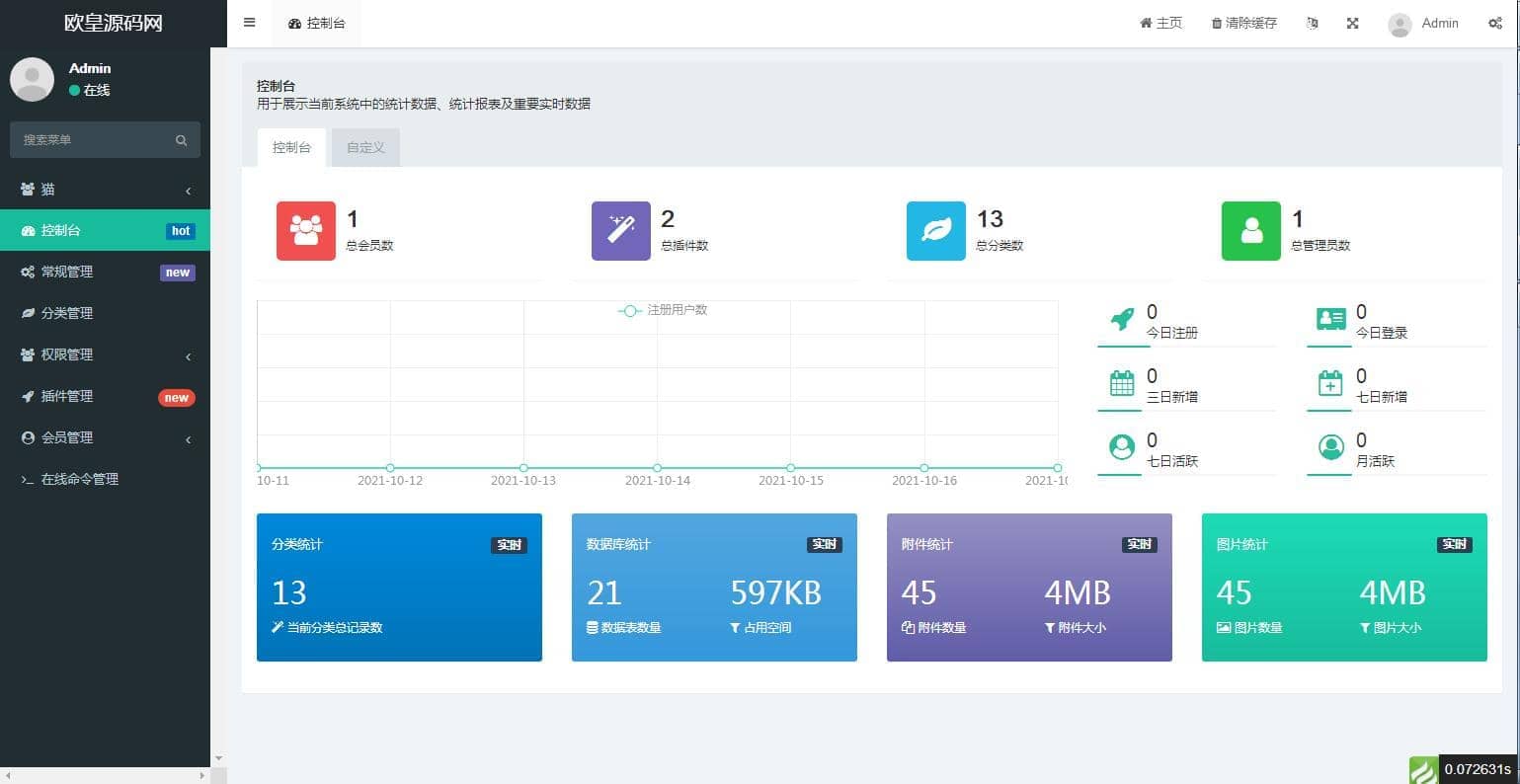This screenshot has height=784, width=1520.
Task: Click the purple magic wand plugins icon
Action: [x=620, y=231]
